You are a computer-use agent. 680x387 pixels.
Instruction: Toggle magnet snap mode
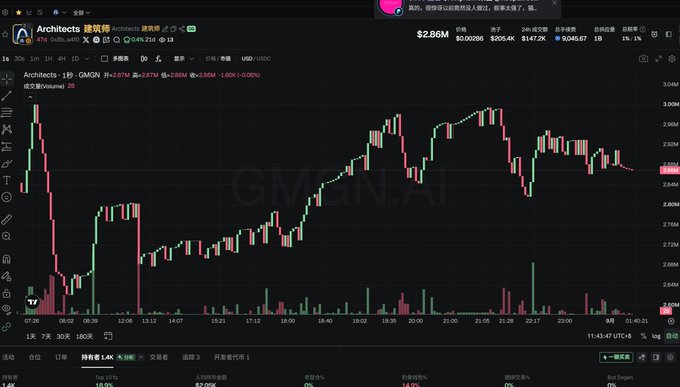tap(7, 259)
